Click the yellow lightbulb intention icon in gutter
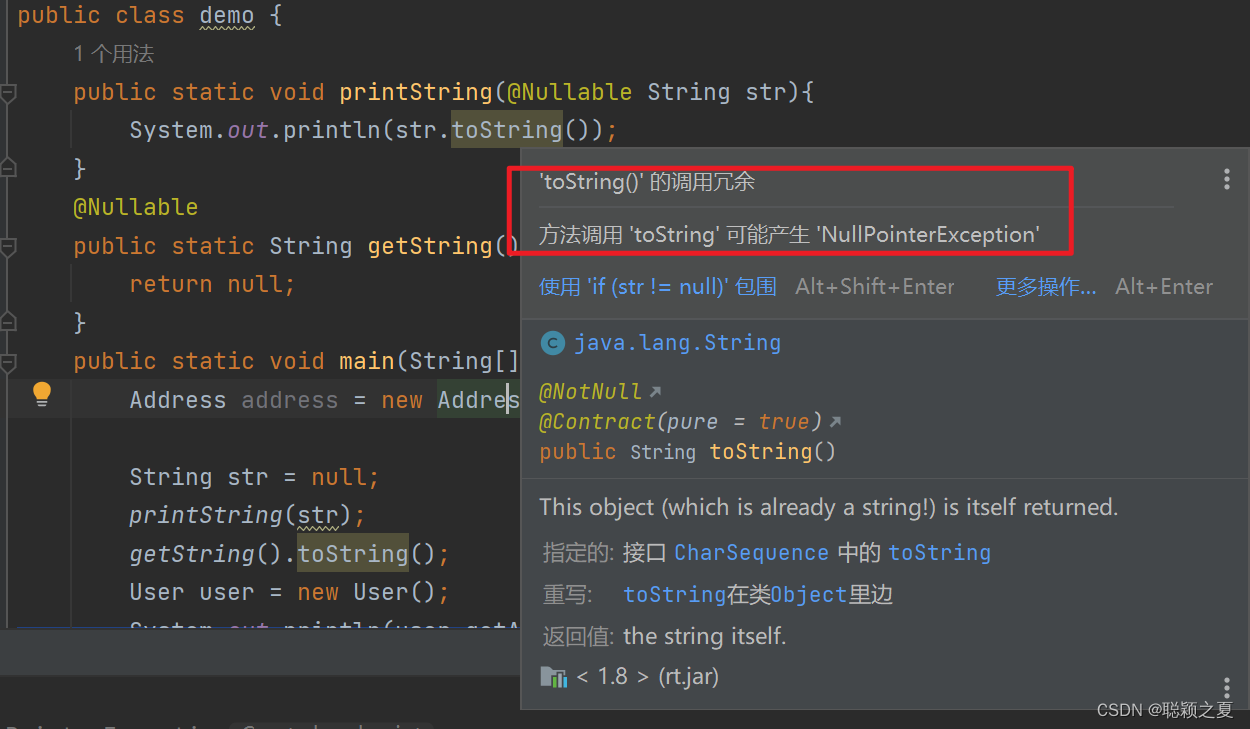 41,395
